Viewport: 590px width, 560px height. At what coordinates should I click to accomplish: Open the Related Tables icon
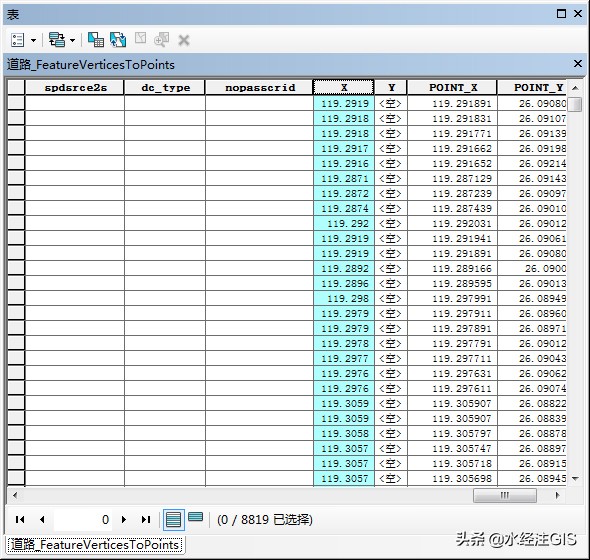click(x=57, y=40)
